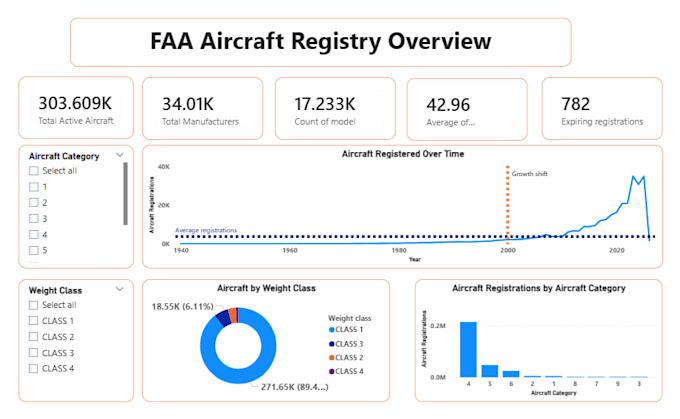The image size is (680, 419).
Task: Open the Total Active Aircraft card
Action: pos(76,108)
